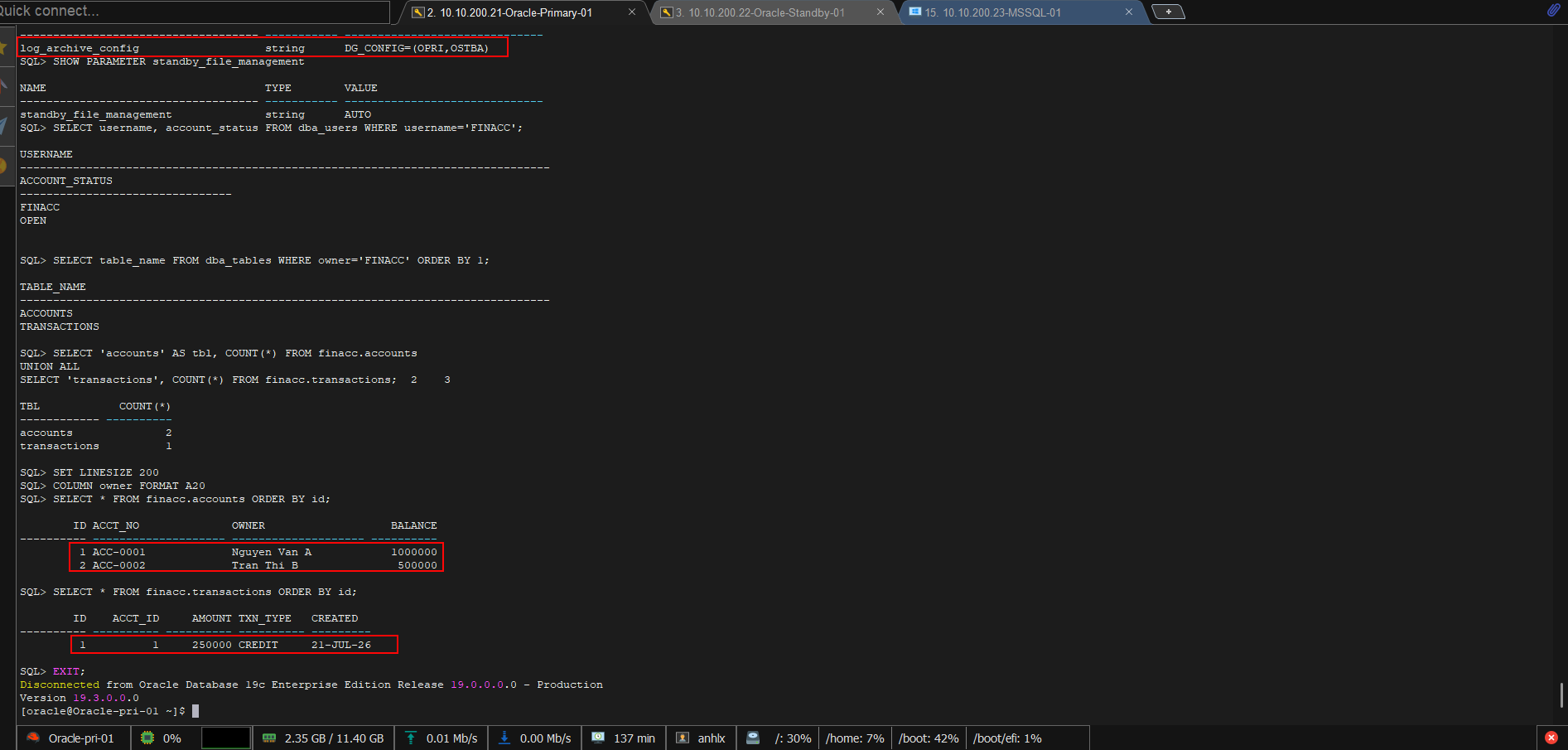This screenshot has height=750, width=1568.
Task: Open the Sessions star icon in the sidebar
Action: pos(4,48)
